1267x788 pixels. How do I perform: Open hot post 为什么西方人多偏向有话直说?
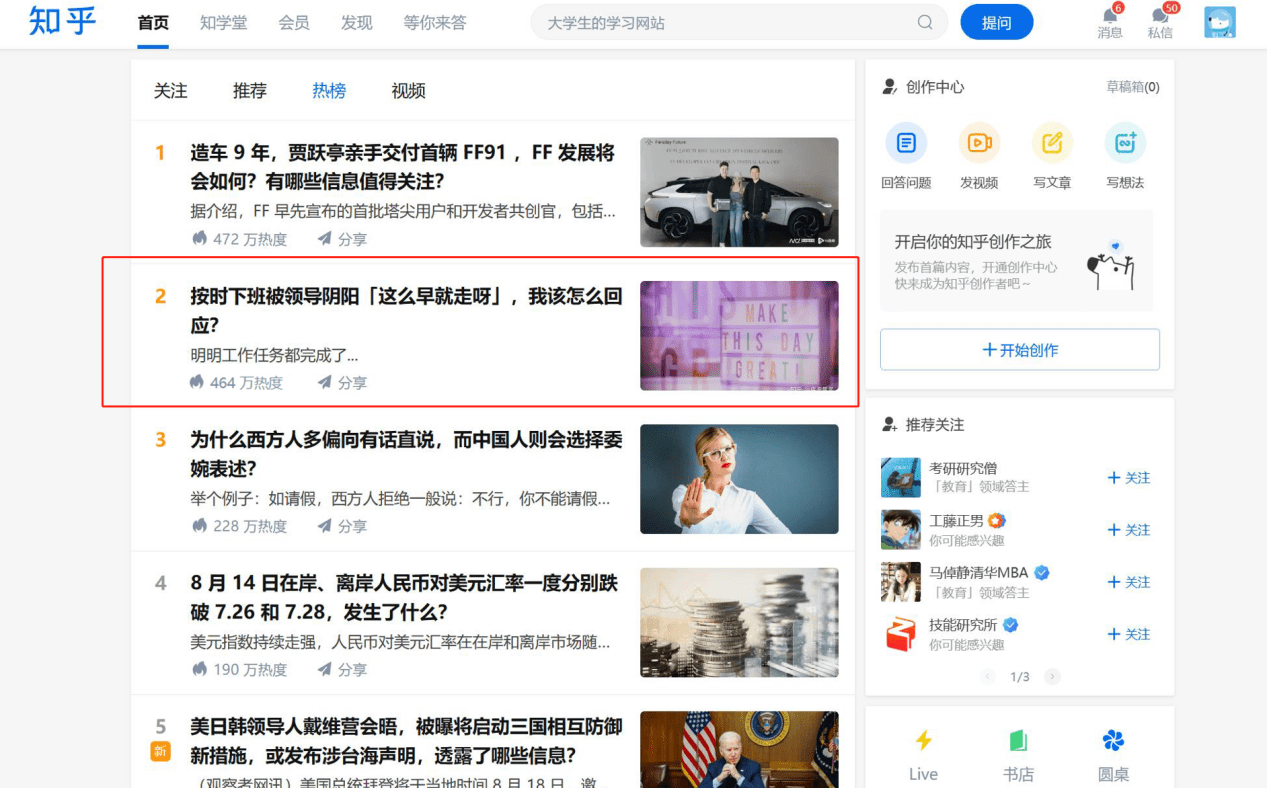[406, 454]
